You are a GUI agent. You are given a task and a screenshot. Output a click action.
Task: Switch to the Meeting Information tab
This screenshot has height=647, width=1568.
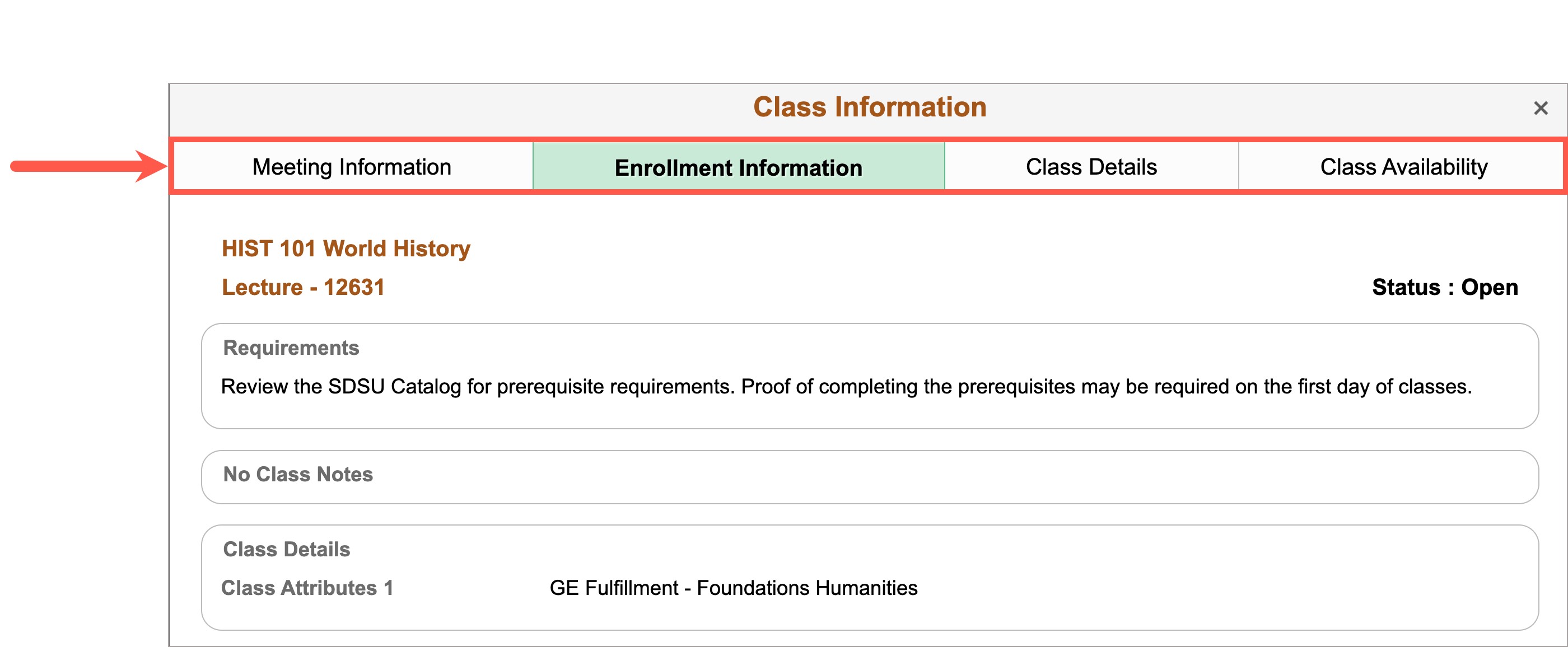352,167
